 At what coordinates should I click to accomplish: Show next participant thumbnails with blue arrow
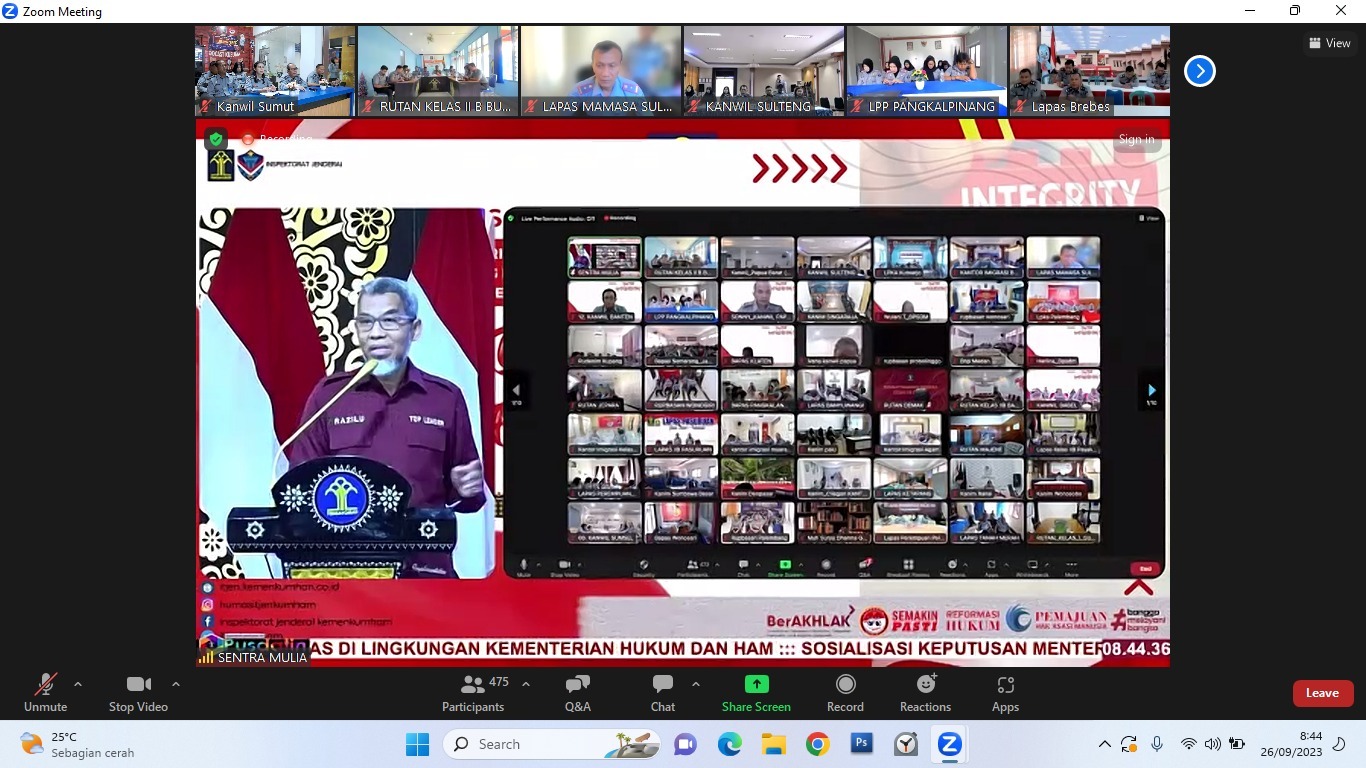click(1199, 71)
